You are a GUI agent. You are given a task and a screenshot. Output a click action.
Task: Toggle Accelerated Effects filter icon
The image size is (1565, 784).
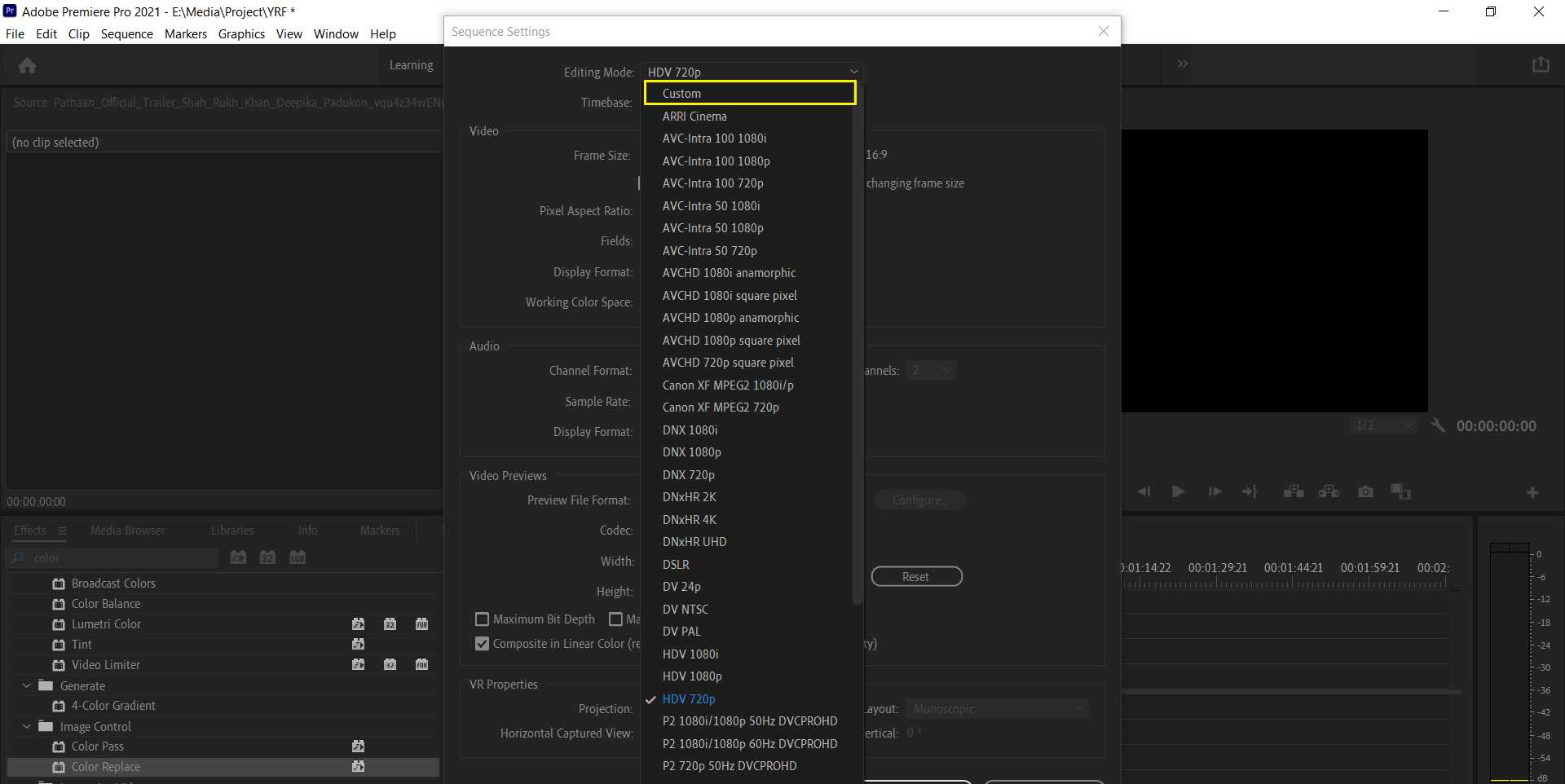tap(238, 557)
